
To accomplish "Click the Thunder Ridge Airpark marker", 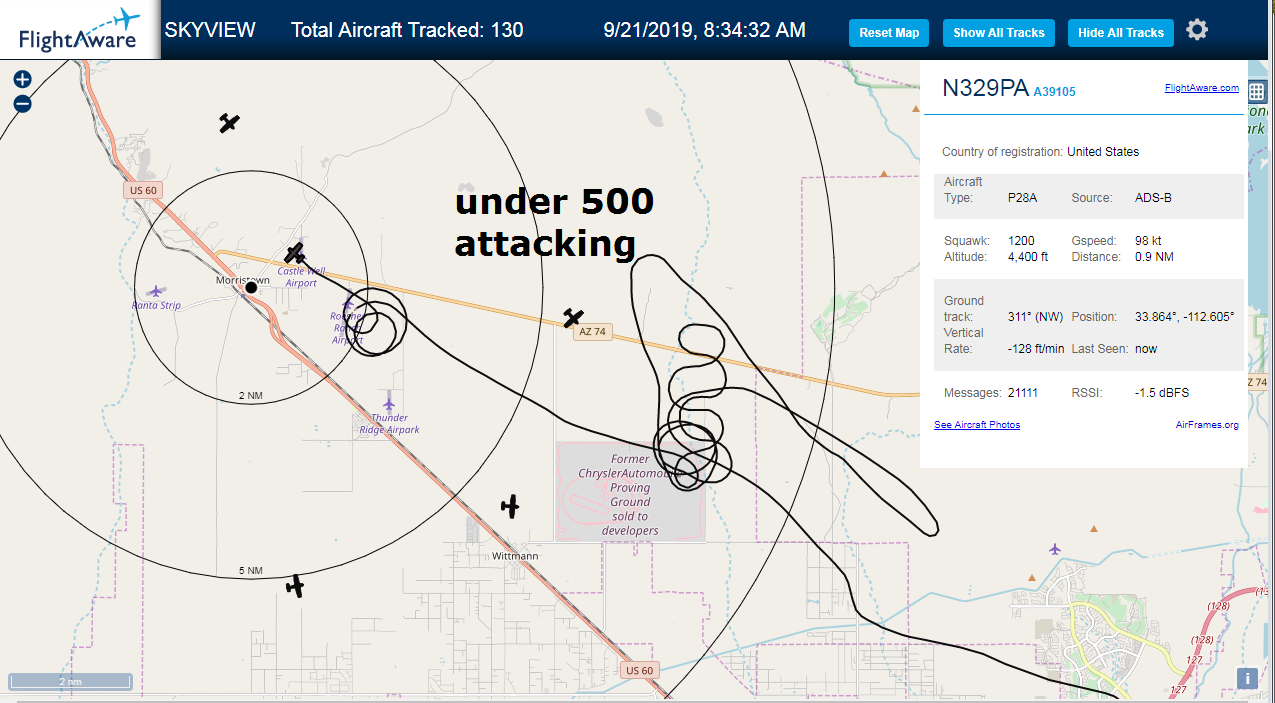I will [389, 404].
